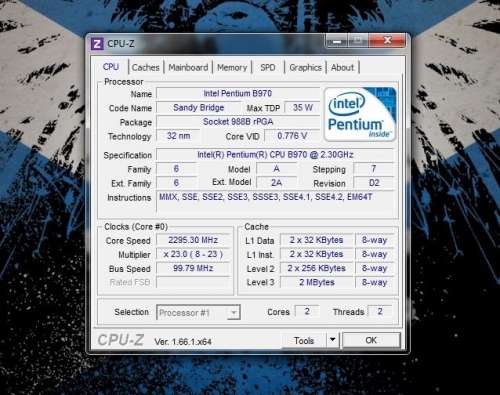Open the Tools dropdown arrow

coord(333,340)
